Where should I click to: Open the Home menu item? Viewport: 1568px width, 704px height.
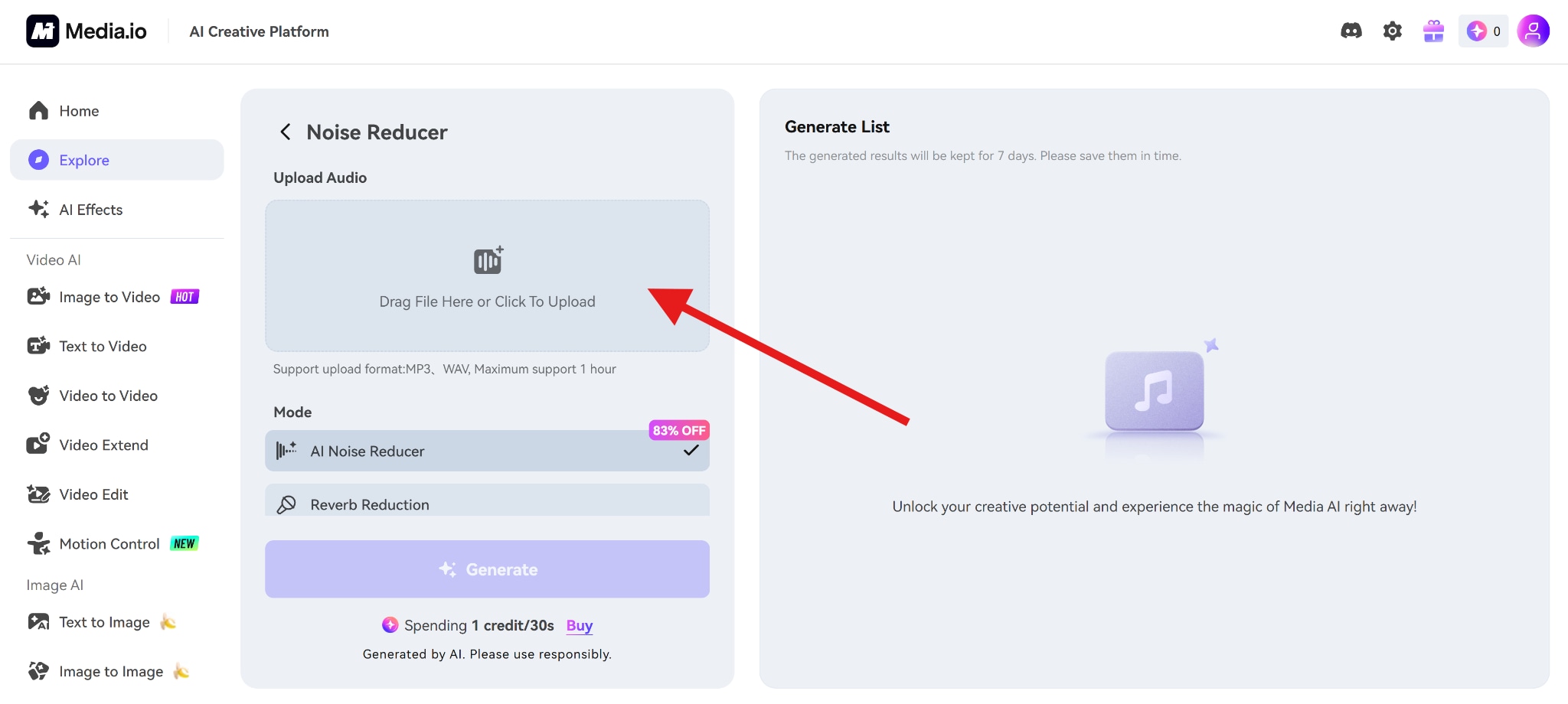(x=79, y=111)
